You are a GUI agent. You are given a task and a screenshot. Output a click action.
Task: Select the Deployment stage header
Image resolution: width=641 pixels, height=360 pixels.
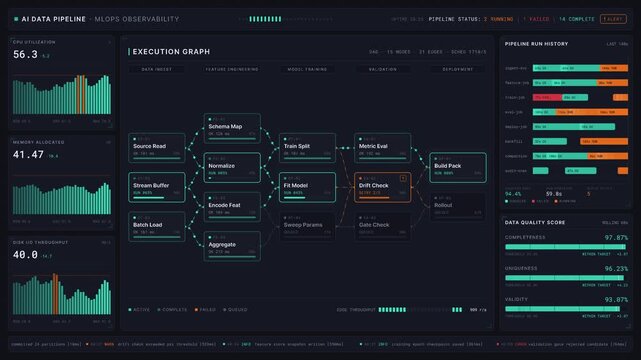[x=457, y=69]
